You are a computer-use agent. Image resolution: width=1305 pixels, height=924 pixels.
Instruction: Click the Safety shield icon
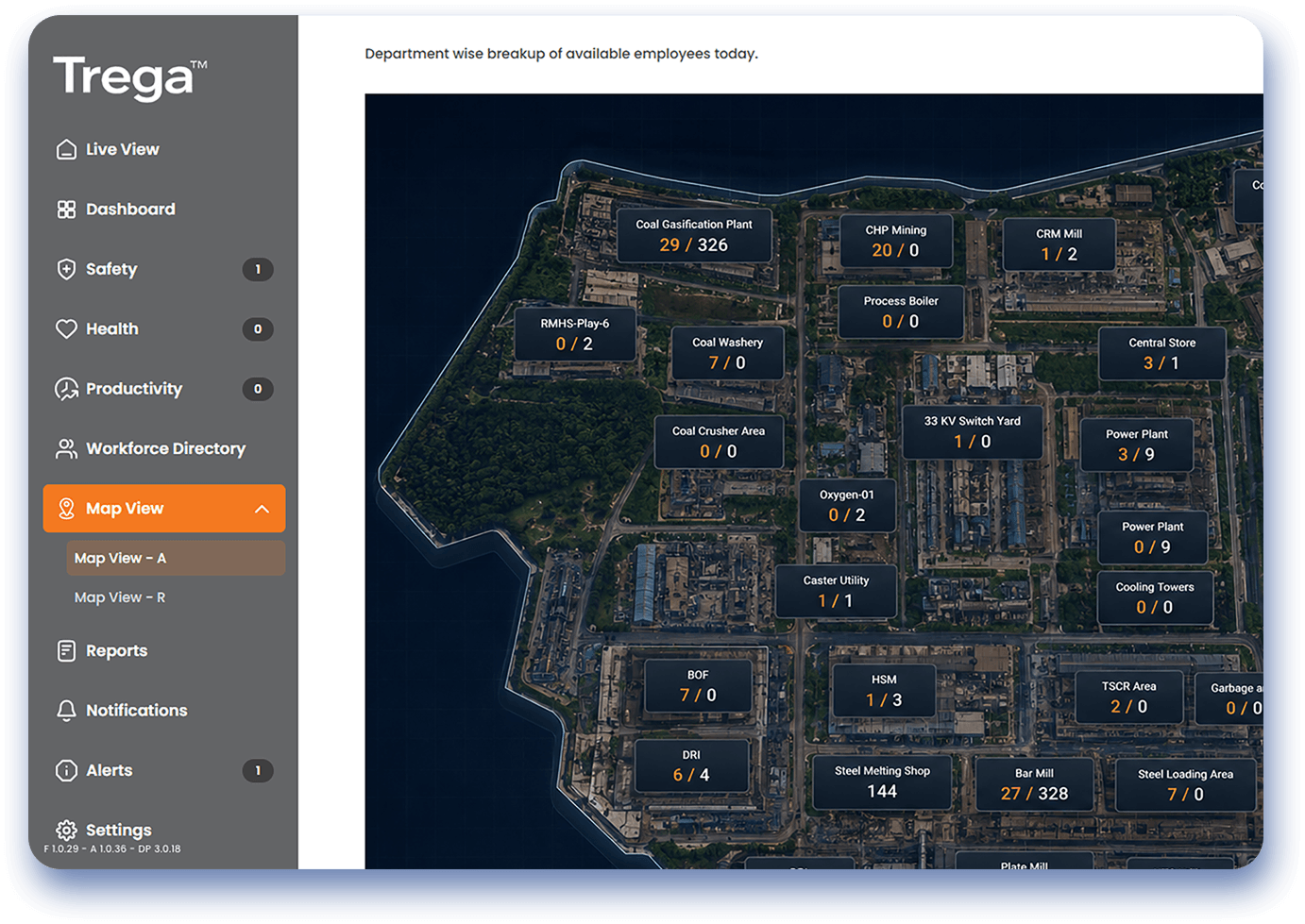pyautogui.click(x=66, y=269)
